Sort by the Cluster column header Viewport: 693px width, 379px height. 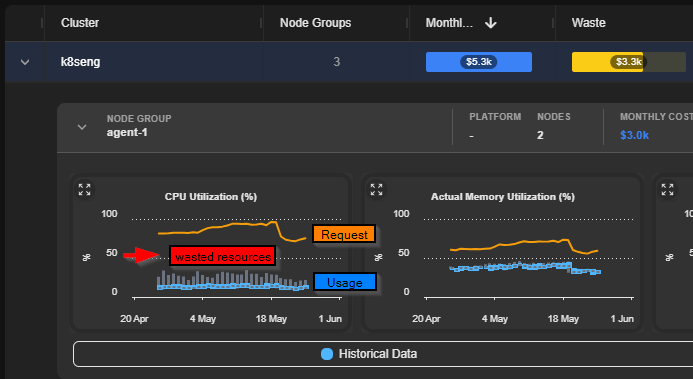(80, 23)
